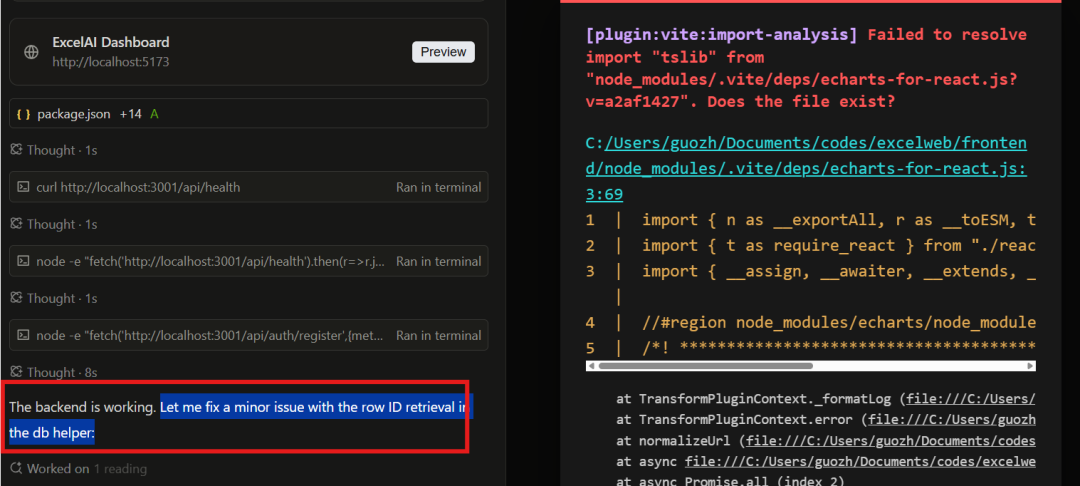This screenshot has width=1080, height=486.
Task: Expand the Thought 1s below the curl command
Action: click(54, 224)
